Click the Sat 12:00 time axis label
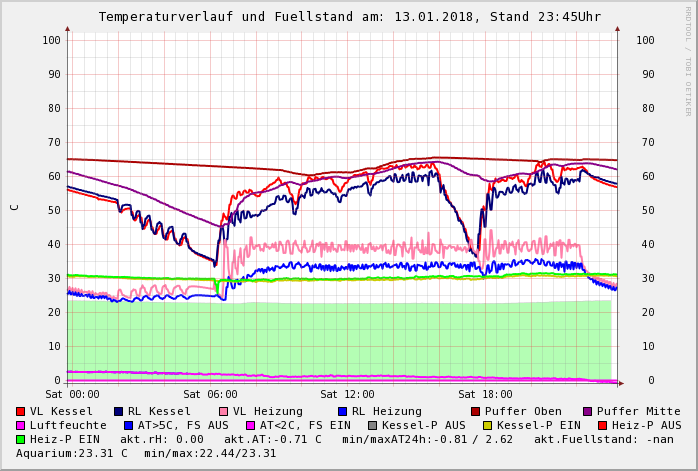The height and width of the screenshot is (471, 698). 347,394
